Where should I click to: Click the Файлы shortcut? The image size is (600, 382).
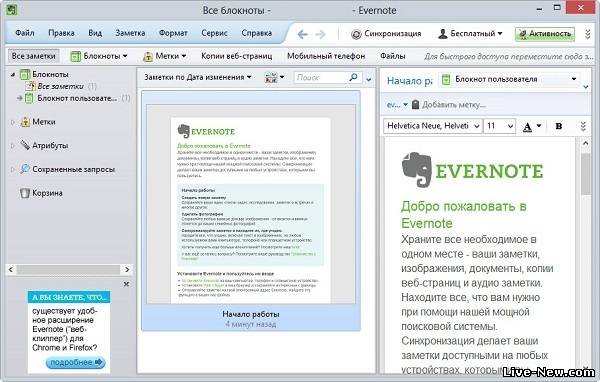393,56
